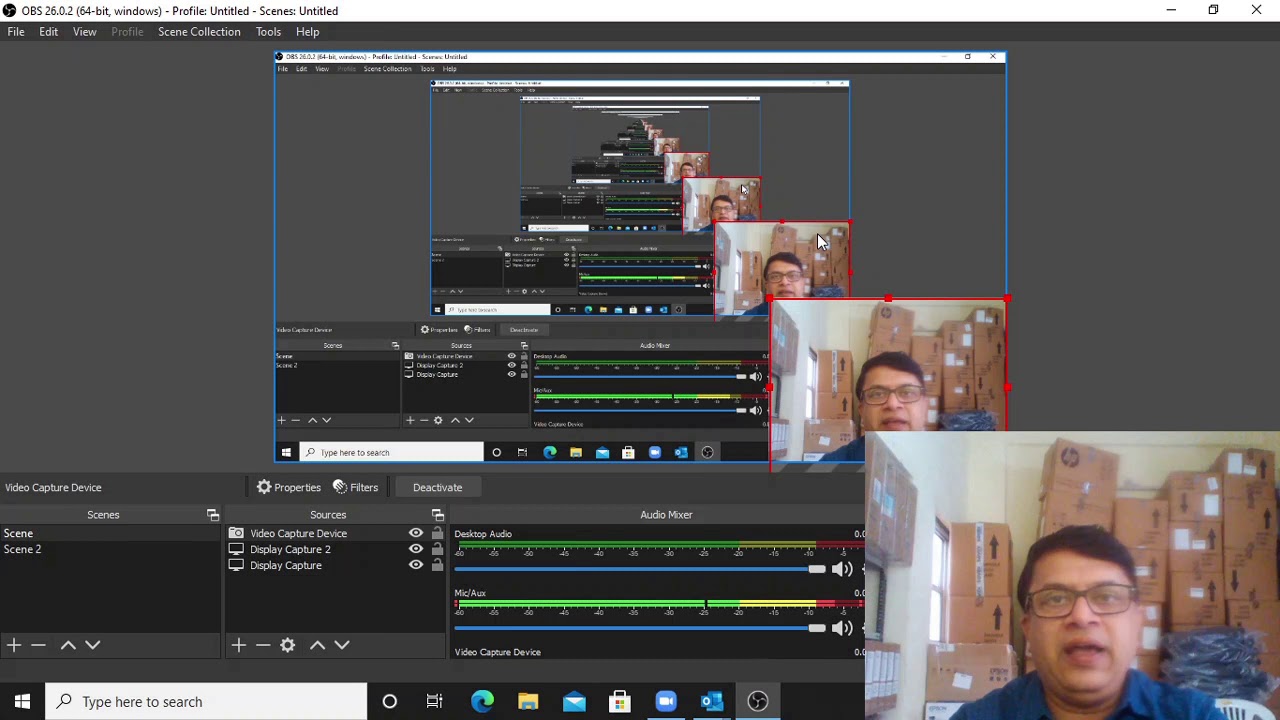This screenshot has width=1280, height=720.
Task: Open Microsoft Edge from taskbar
Action: (482, 701)
